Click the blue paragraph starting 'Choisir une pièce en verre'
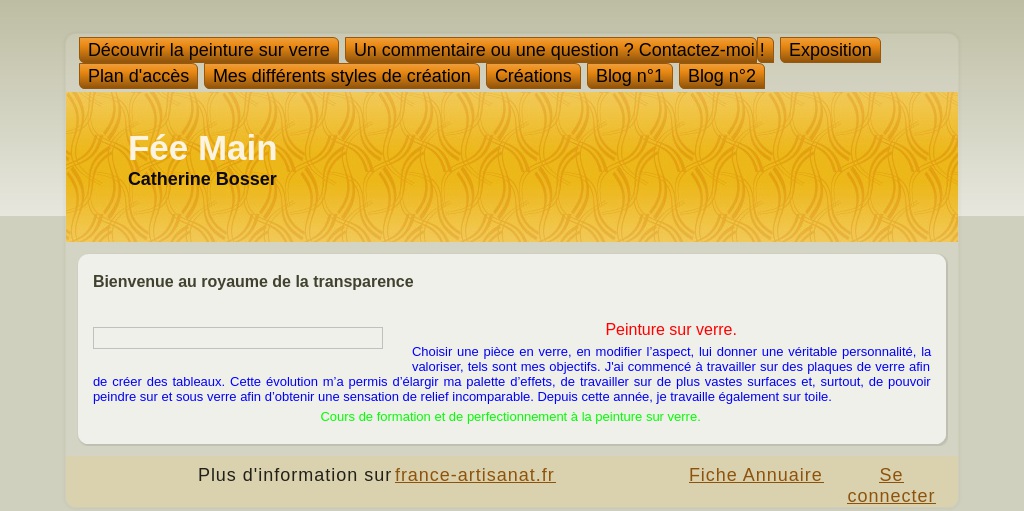Screen dimensions: 1024x511 pyautogui.click(x=512, y=374)
